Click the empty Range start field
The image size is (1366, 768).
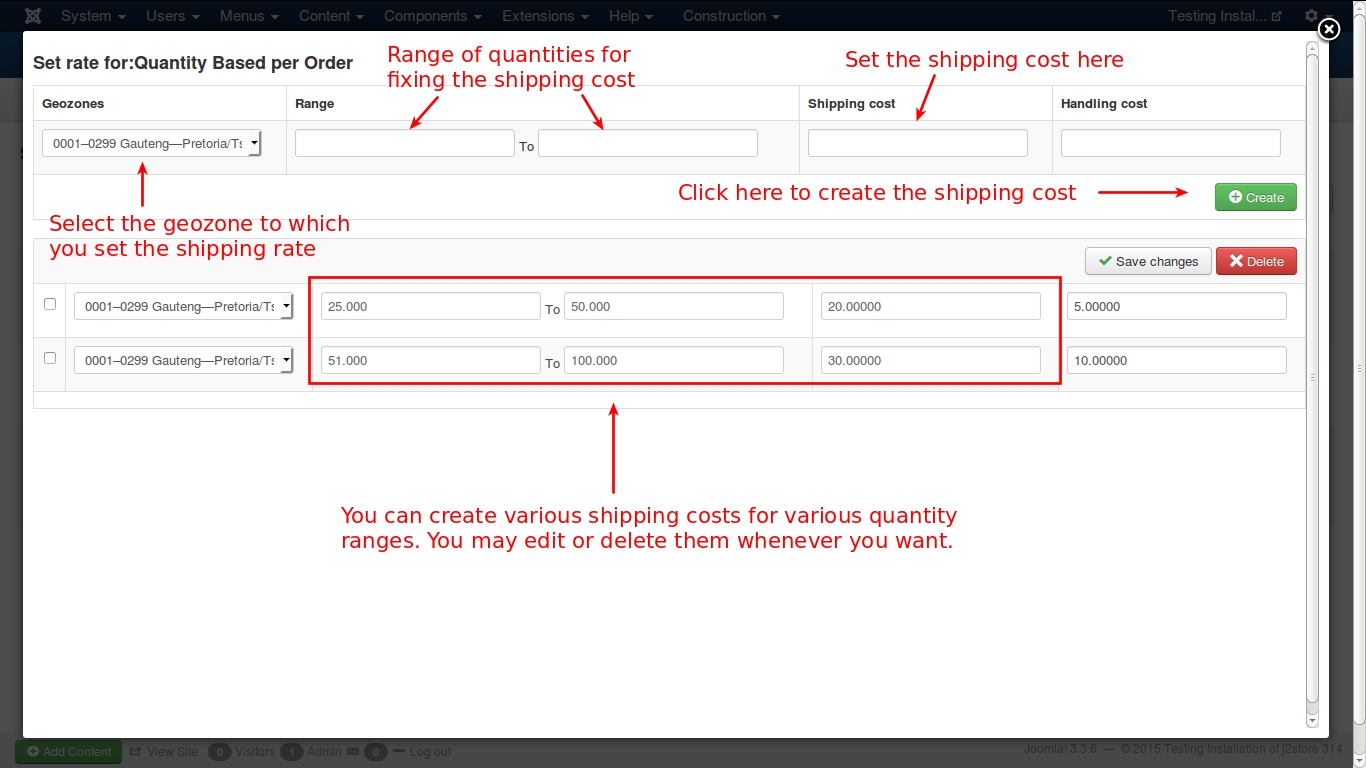click(405, 143)
